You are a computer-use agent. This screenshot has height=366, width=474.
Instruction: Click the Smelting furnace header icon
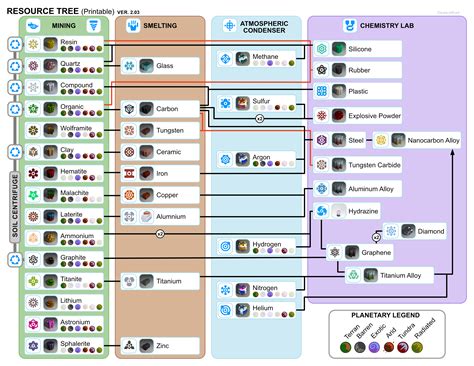[x=133, y=26]
